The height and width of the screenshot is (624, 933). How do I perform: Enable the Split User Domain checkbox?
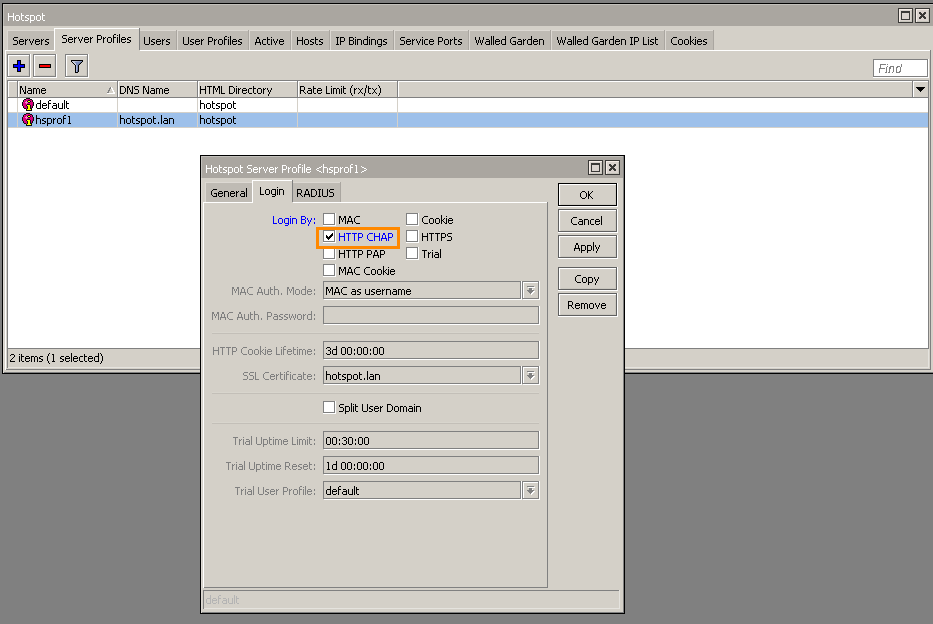(x=329, y=408)
